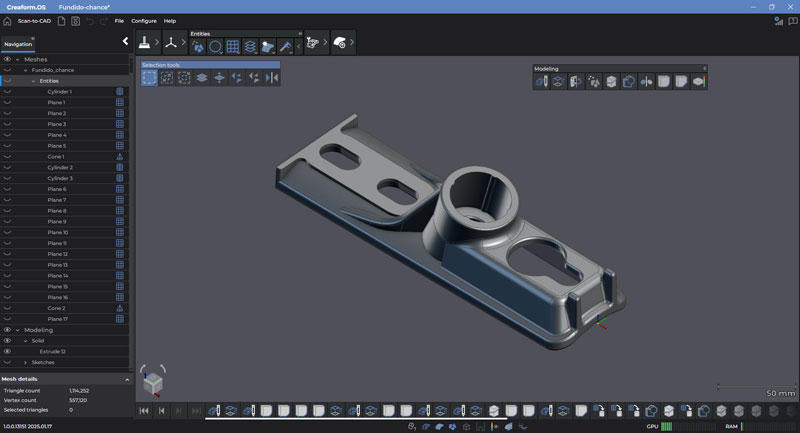Screen dimensions: 800x433
Task: Hide the Meshes group with eye icon
Action: pos(7,59)
